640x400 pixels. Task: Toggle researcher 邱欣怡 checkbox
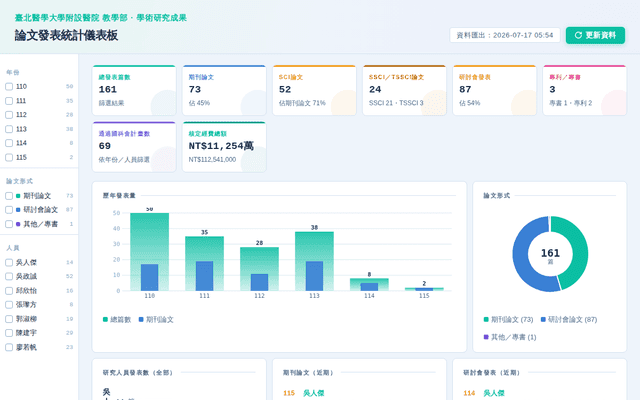click(9, 291)
